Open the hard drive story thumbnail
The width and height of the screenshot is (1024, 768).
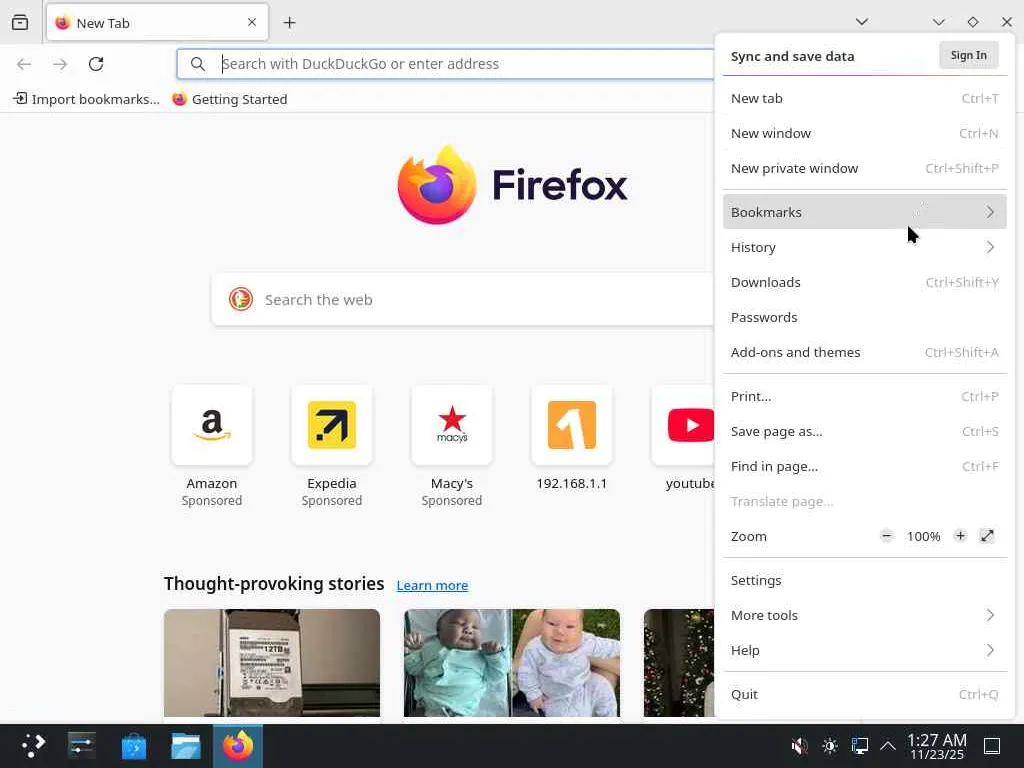[272, 663]
